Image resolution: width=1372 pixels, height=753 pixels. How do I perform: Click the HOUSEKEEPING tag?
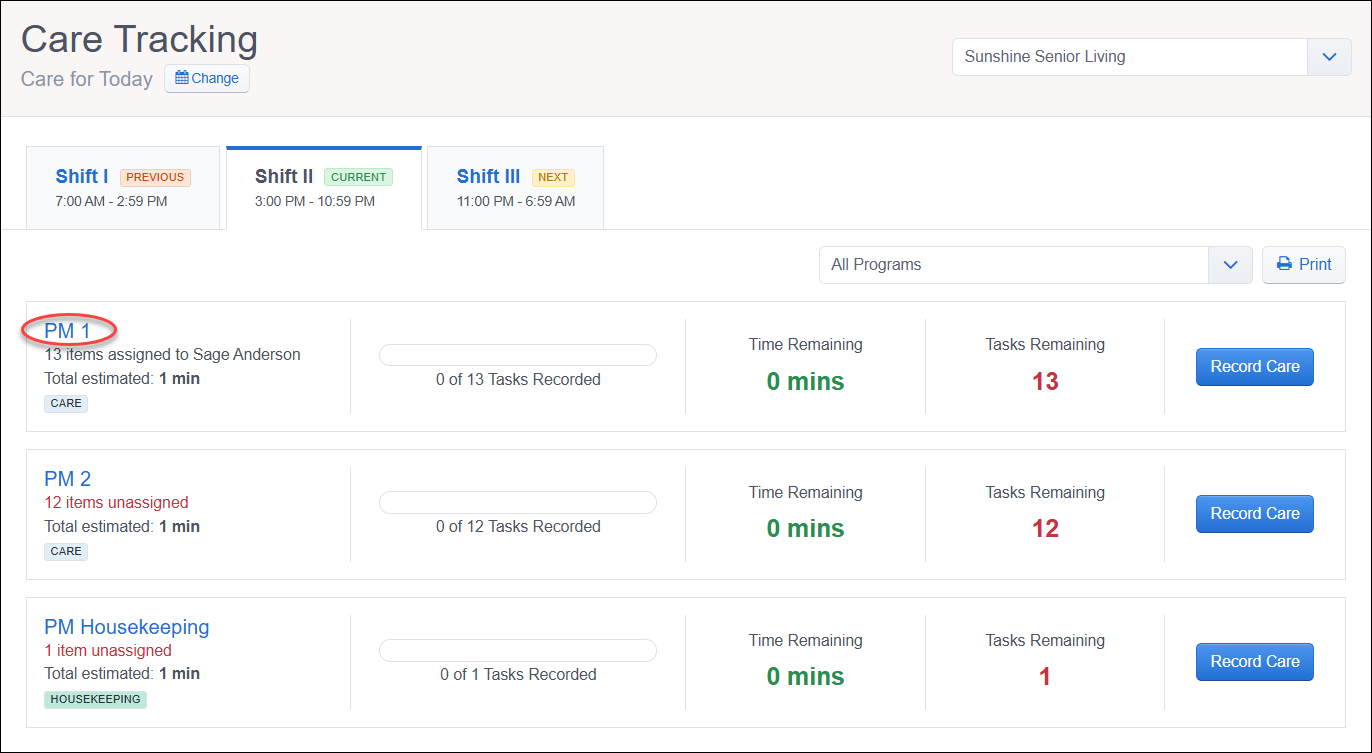coord(95,699)
